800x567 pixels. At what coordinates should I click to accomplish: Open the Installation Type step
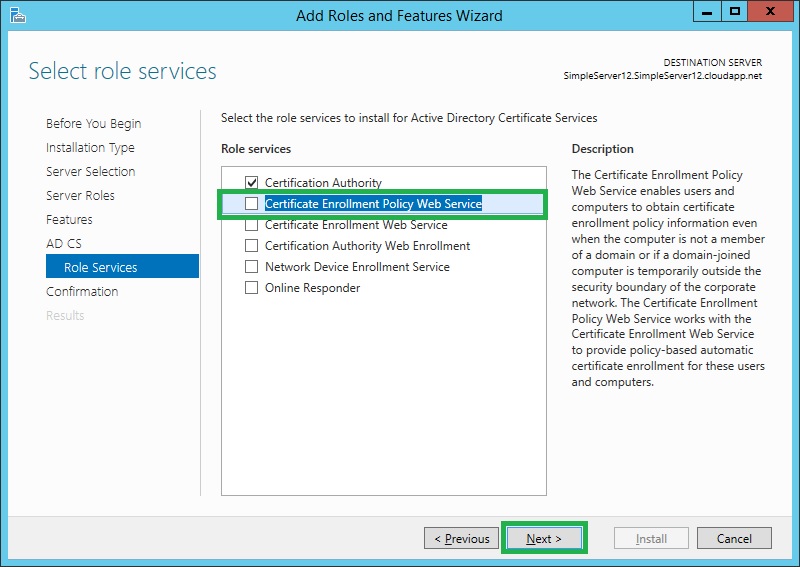[90, 148]
